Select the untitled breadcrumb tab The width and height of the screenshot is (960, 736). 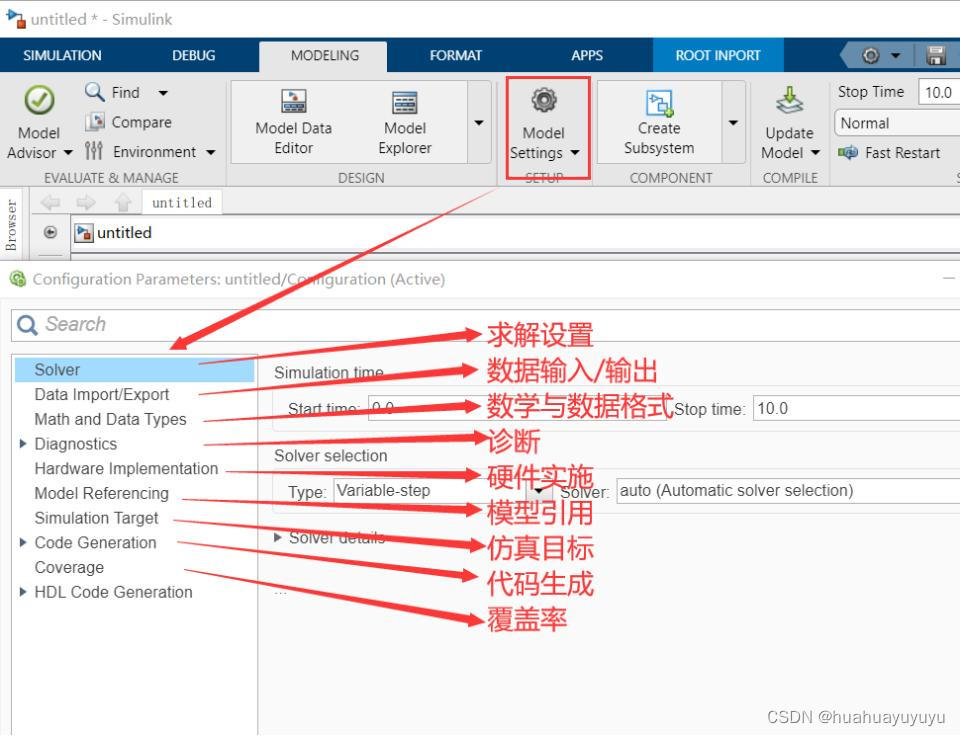[x=182, y=203]
